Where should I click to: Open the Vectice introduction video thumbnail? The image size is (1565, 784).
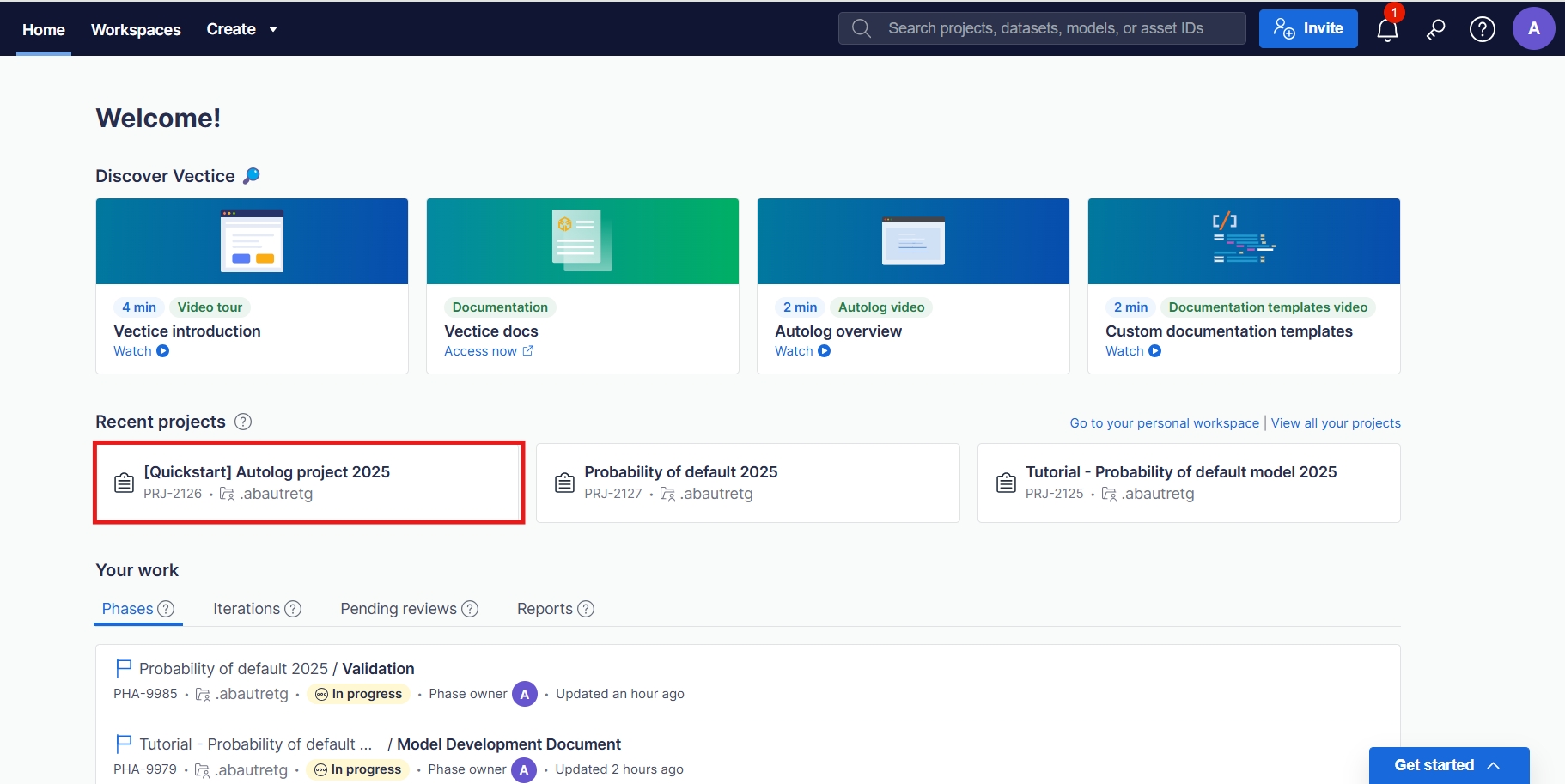252,241
